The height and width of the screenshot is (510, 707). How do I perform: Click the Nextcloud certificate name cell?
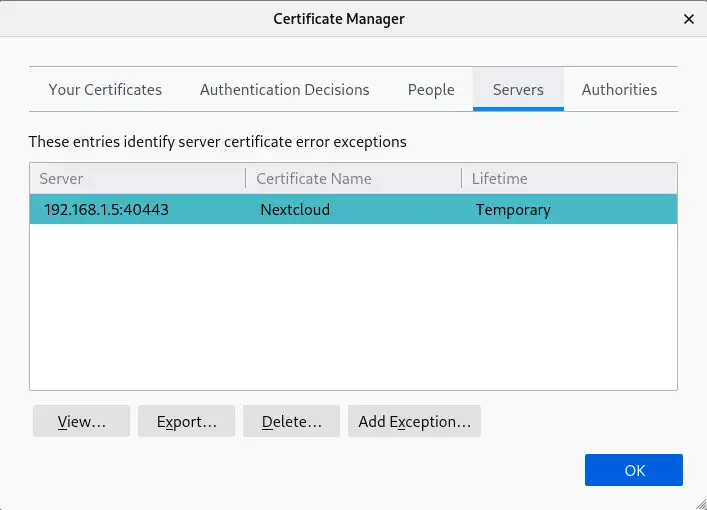click(295, 210)
